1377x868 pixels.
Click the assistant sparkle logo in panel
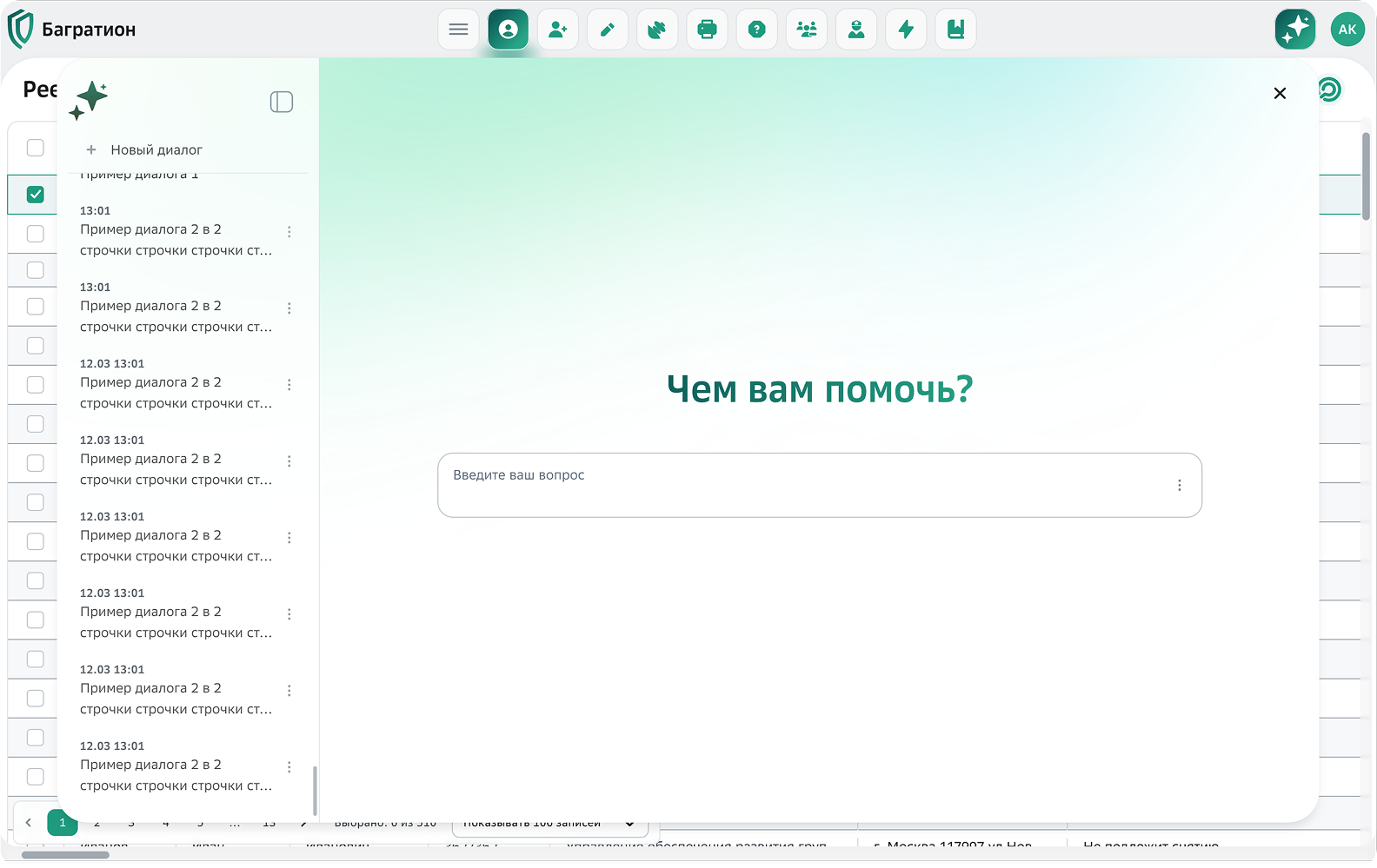(88, 101)
